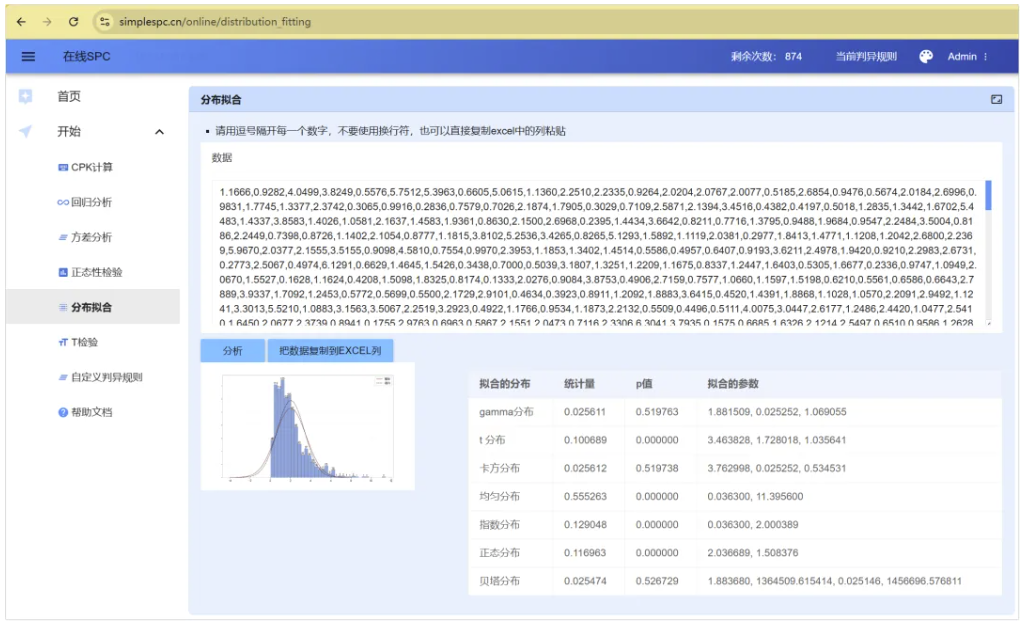Image resolution: width=1024 pixels, height=626 pixels.
Task: Click the help question mark icon
Action: pyautogui.click(x=63, y=412)
